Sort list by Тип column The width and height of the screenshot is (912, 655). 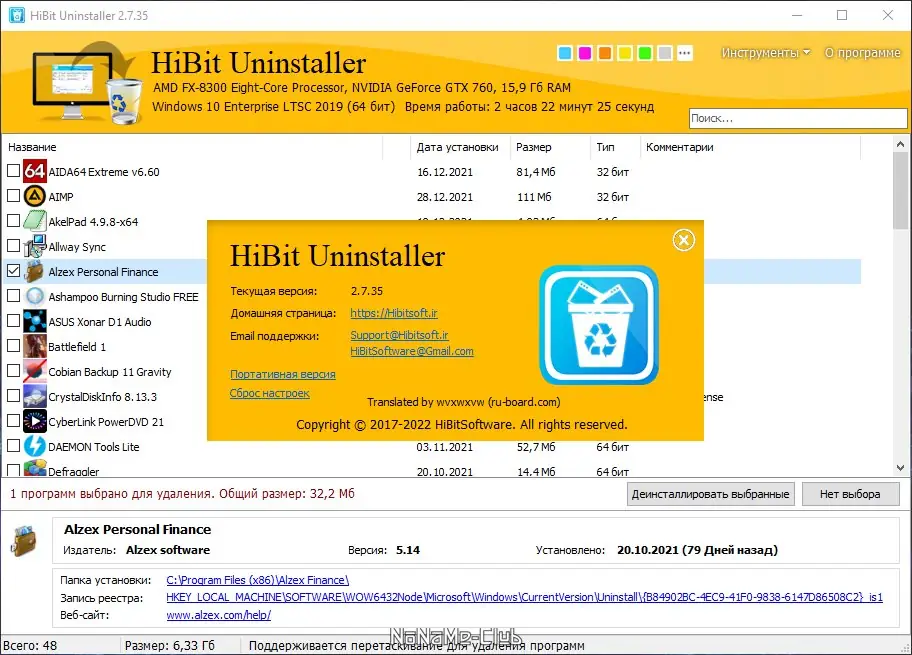coord(615,147)
